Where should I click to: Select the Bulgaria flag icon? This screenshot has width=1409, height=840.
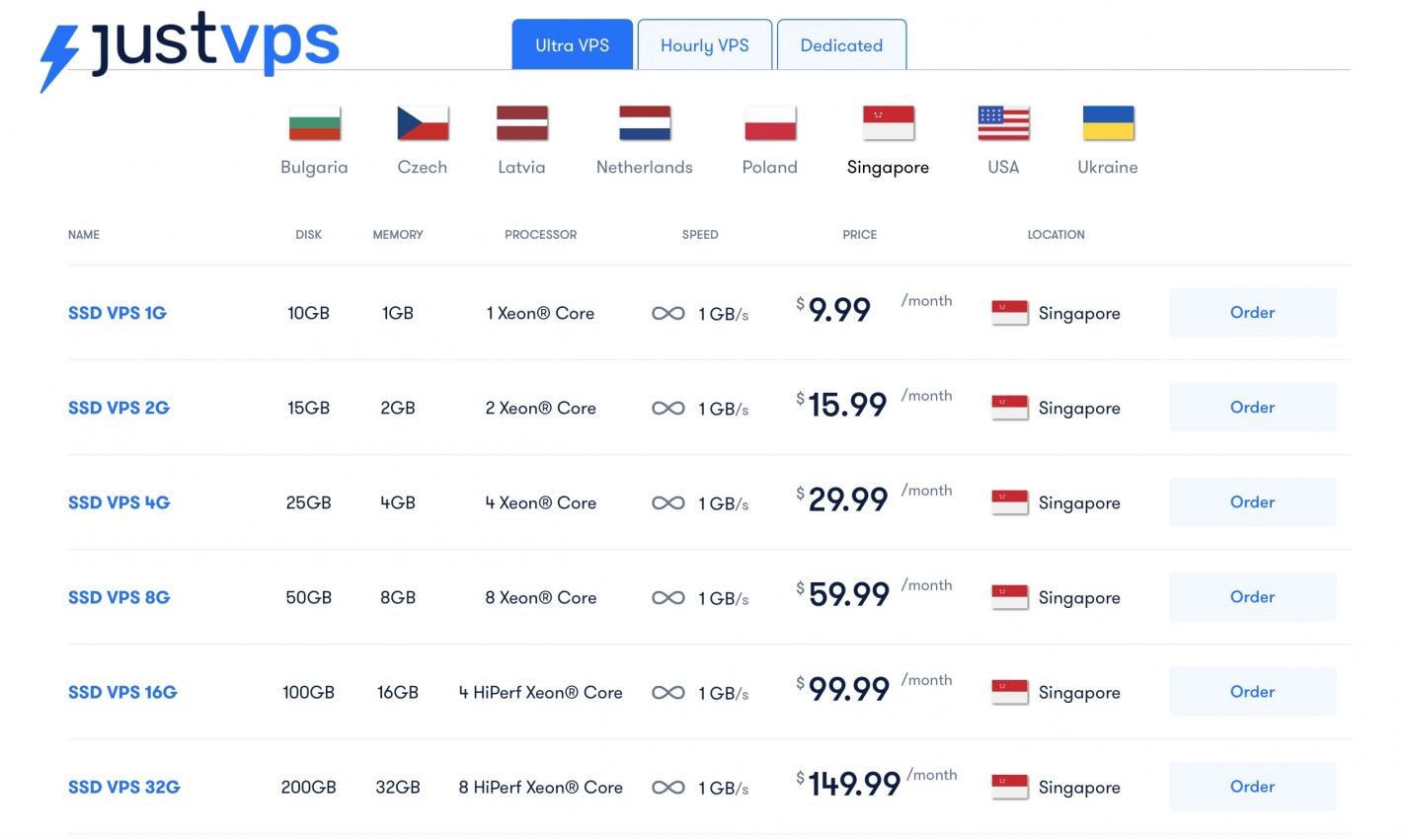(314, 123)
